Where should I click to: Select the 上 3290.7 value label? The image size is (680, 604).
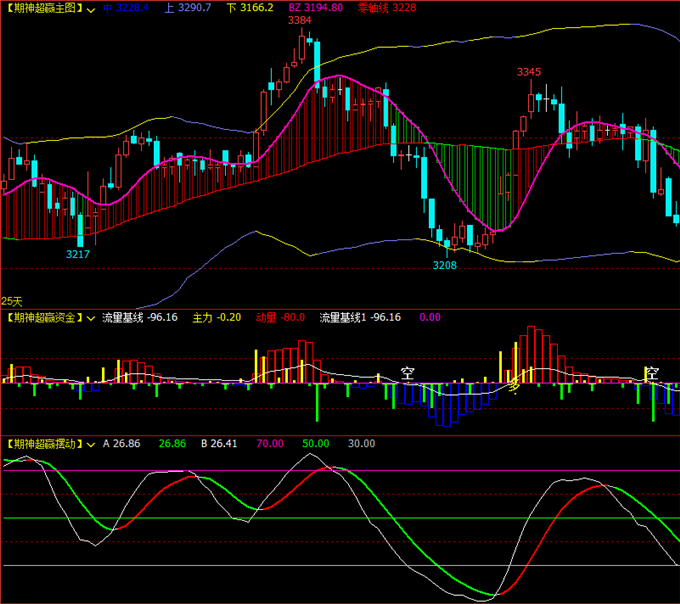pyautogui.click(x=188, y=8)
